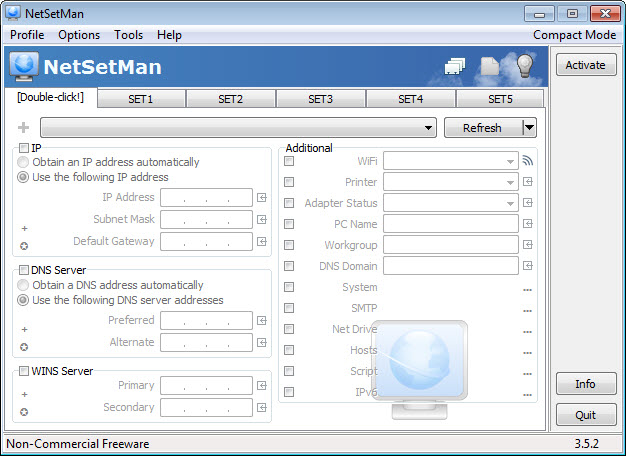Click the light bulb tips icon
626x456 pixels.
(x=525, y=65)
